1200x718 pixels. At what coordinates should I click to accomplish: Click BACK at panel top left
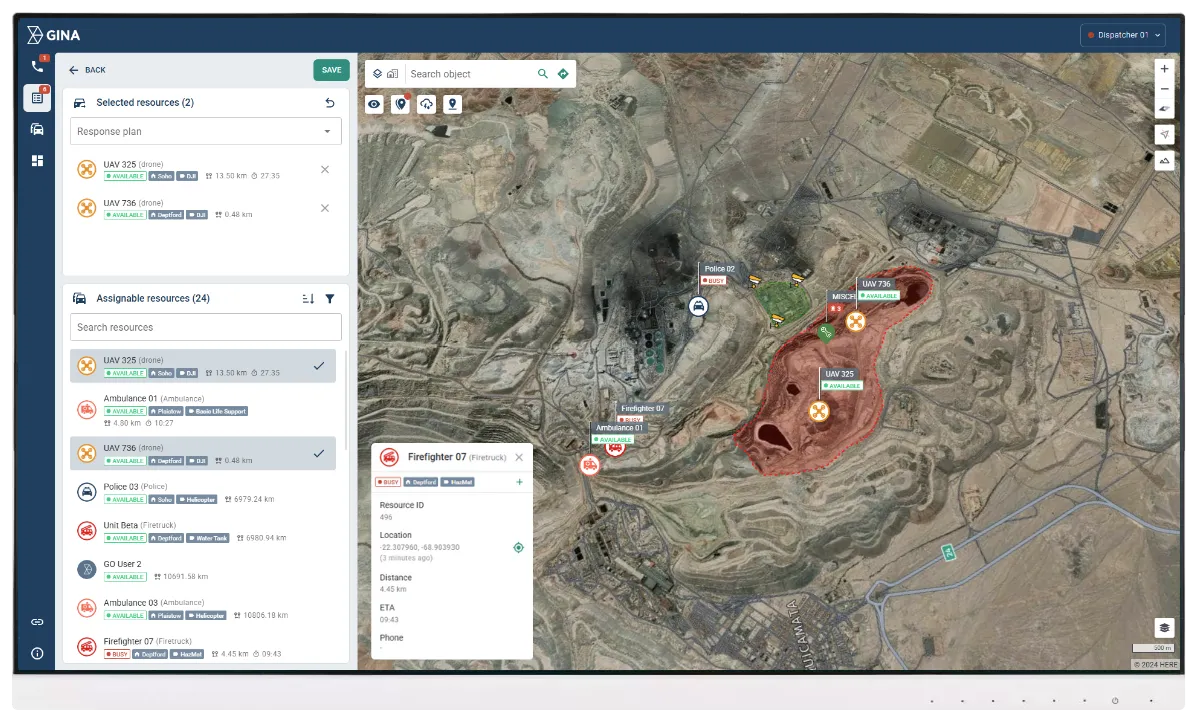[85, 70]
